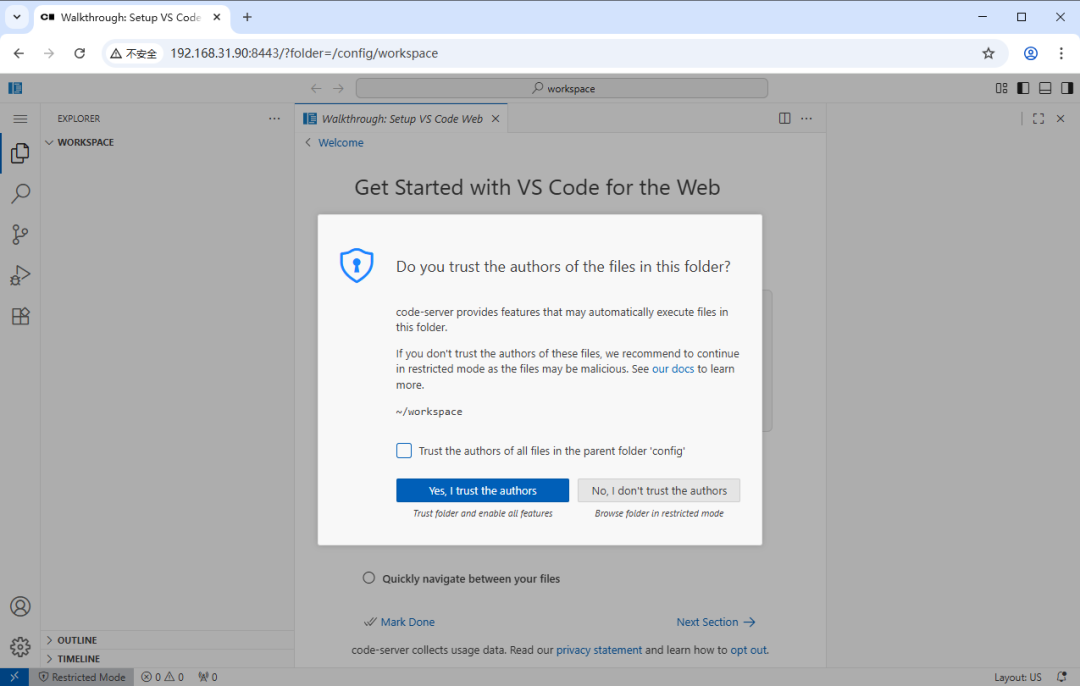Collapse the WORKSPACE folder tree
This screenshot has height=686, width=1080.
85,142
